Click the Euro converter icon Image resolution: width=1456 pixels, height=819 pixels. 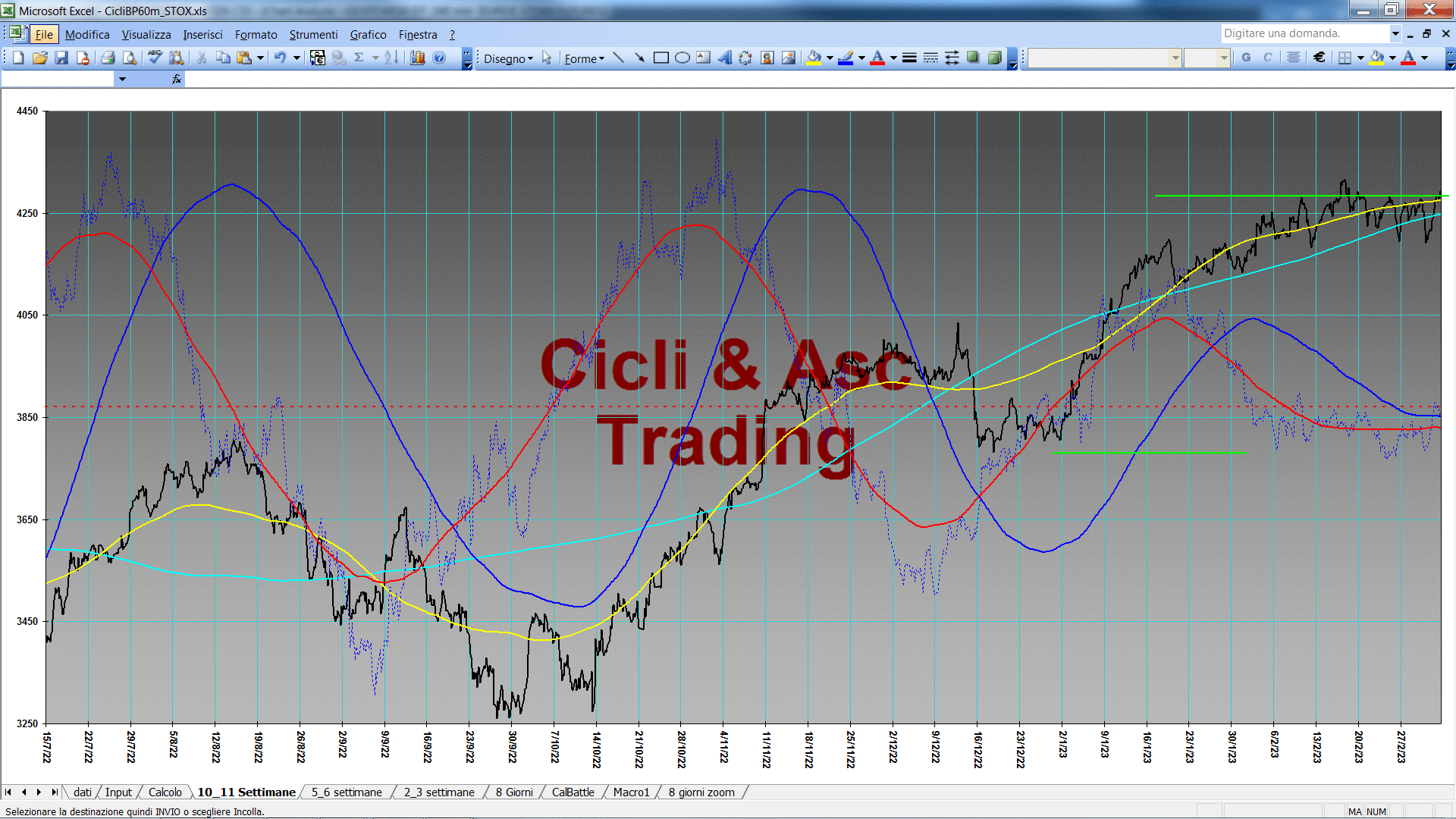pos(318,58)
